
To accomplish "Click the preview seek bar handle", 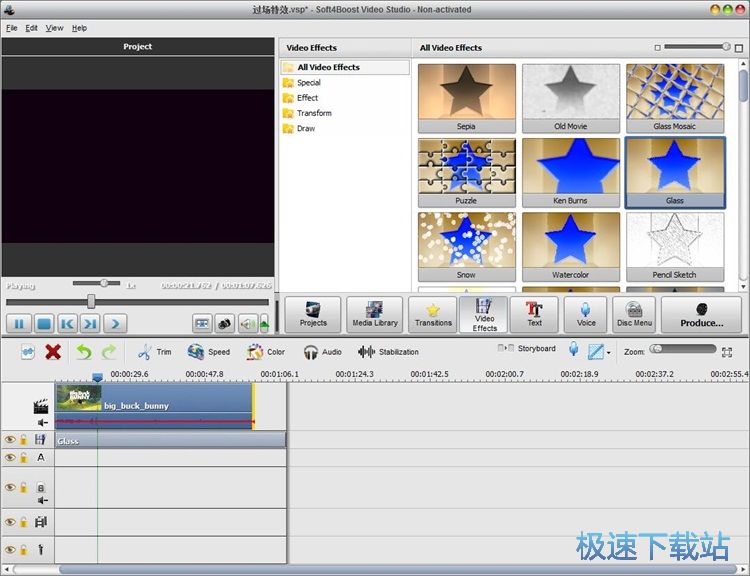I will 91,301.
